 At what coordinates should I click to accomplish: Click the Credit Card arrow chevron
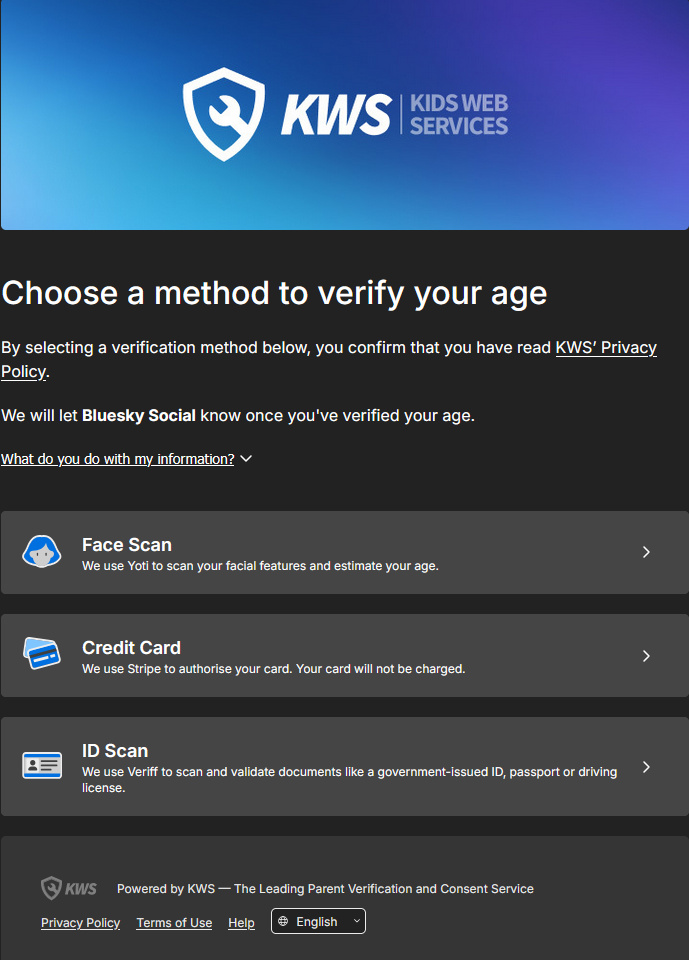pos(646,656)
